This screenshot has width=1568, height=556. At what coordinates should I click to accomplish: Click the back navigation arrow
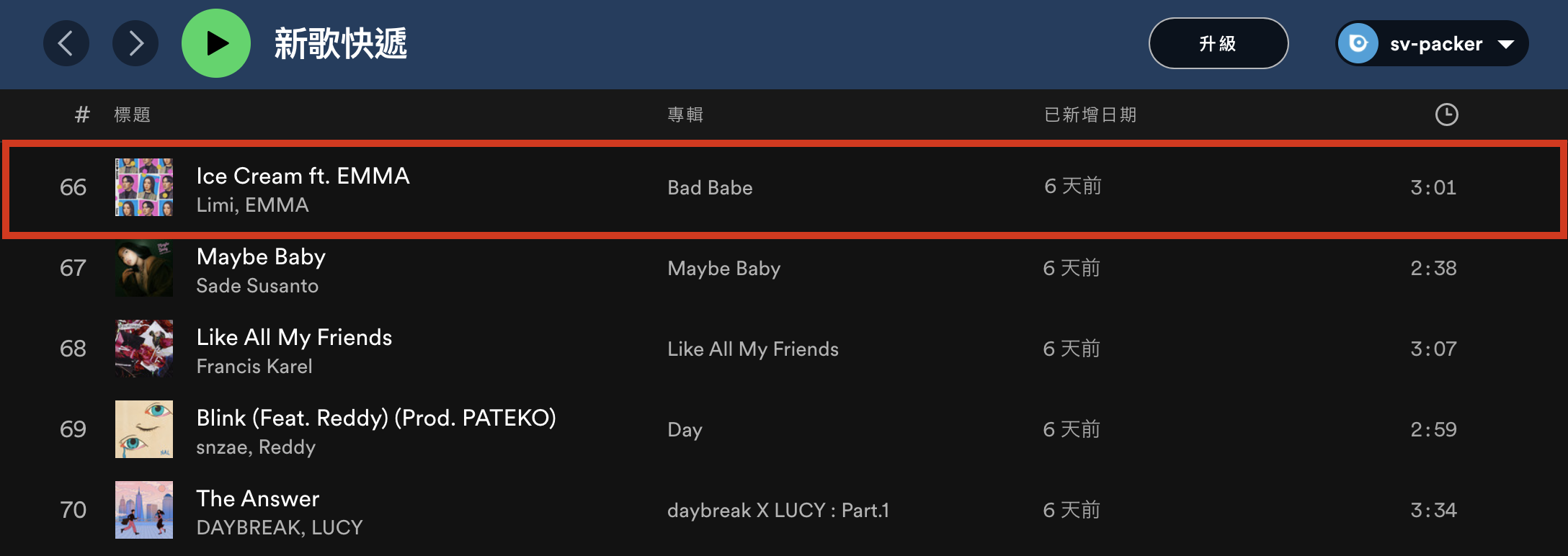[x=66, y=44]
